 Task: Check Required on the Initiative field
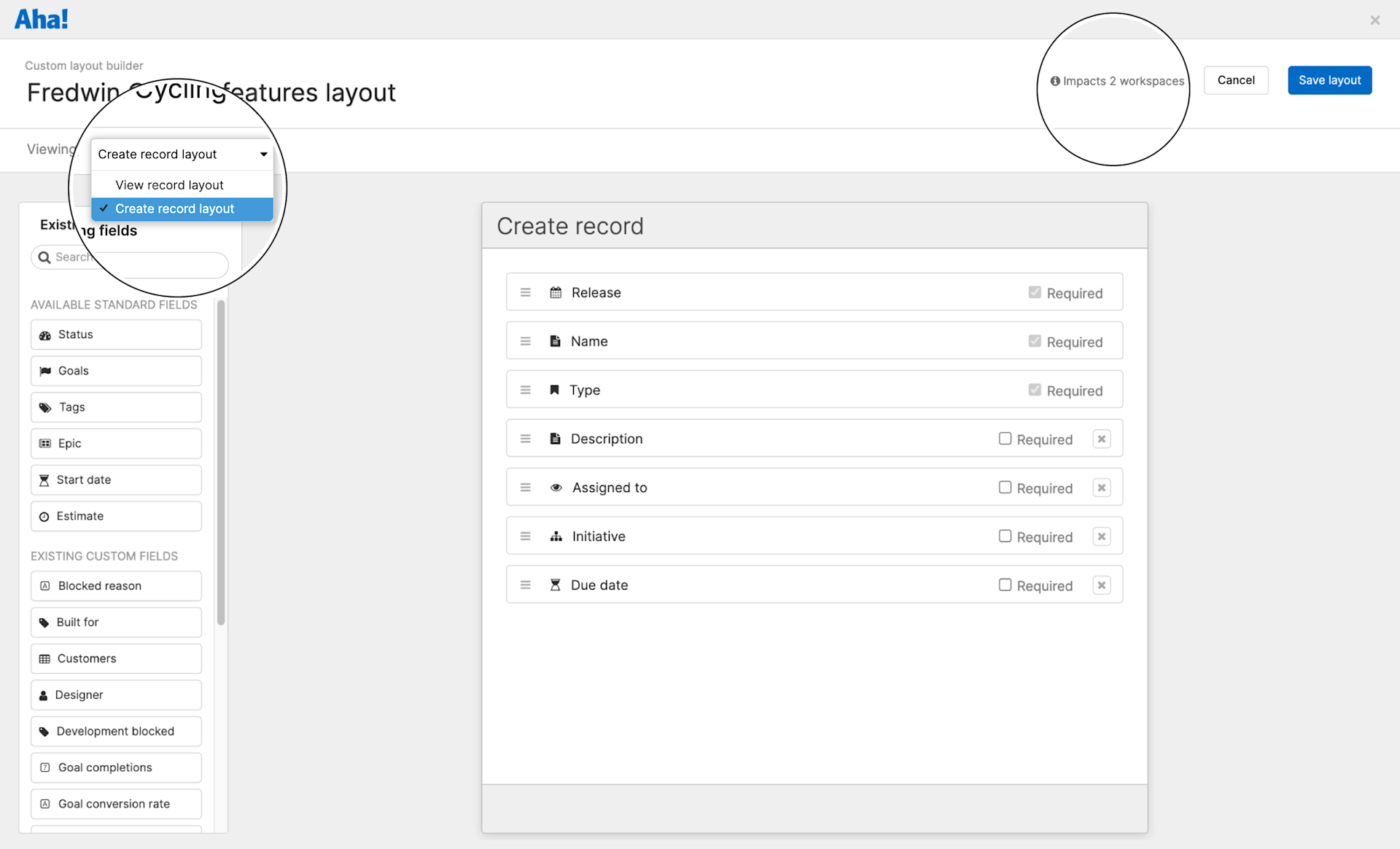pos(1005,536)
